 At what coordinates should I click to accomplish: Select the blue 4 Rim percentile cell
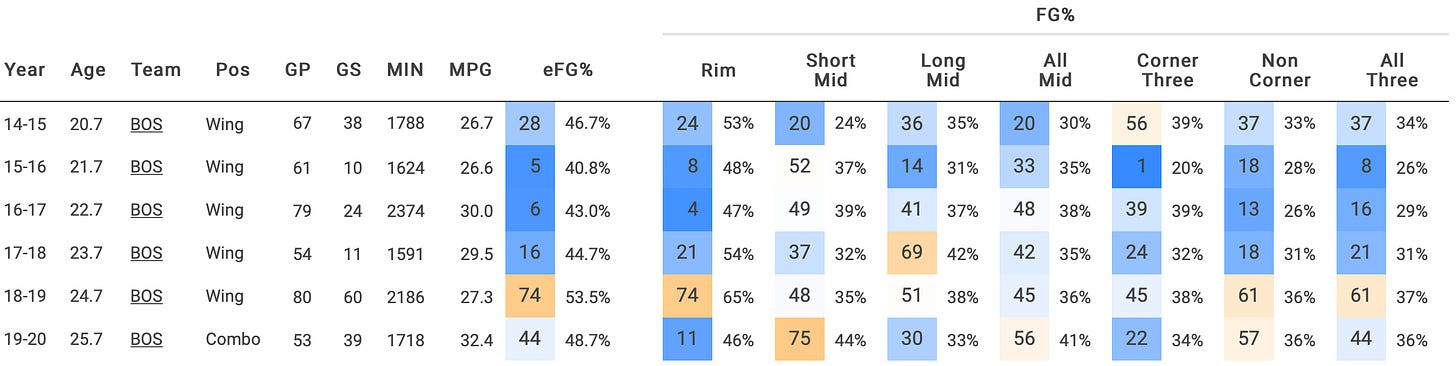pyautogui.click(x=687, y=211)
